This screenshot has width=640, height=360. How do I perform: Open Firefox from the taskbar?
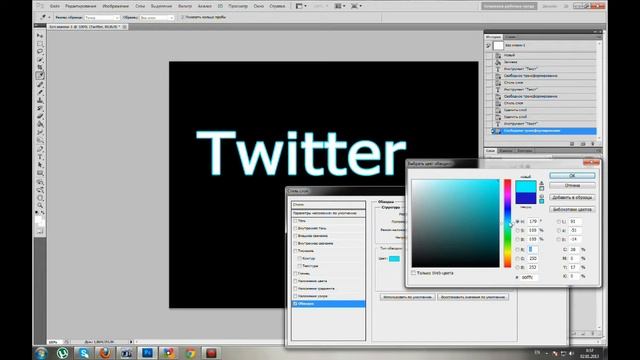[105, 353]
